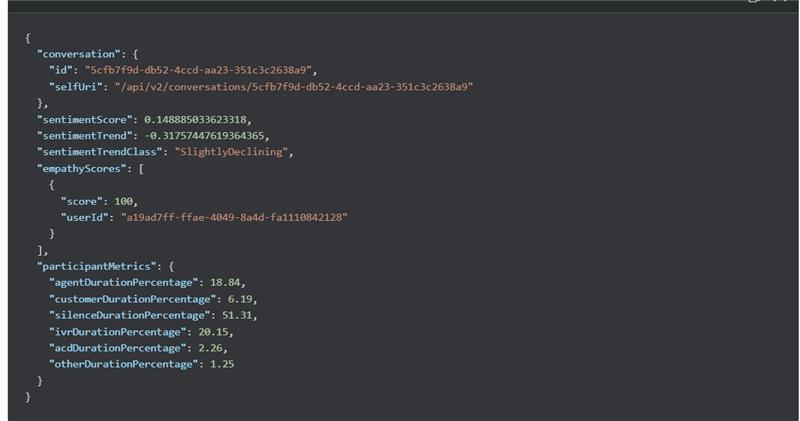Click the sentimentTrend value -0.31757447619364365

(x=205, y=135)
